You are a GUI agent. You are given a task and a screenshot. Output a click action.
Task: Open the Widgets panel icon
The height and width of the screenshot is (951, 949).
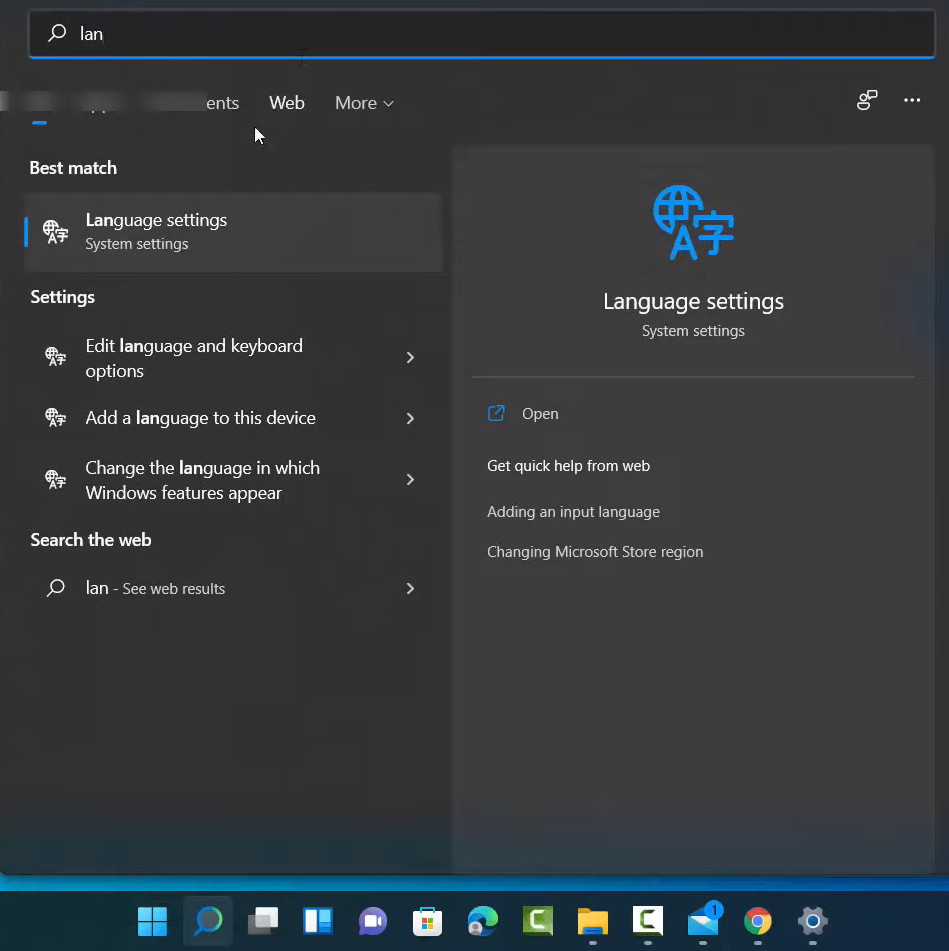(x=318, y=920)
